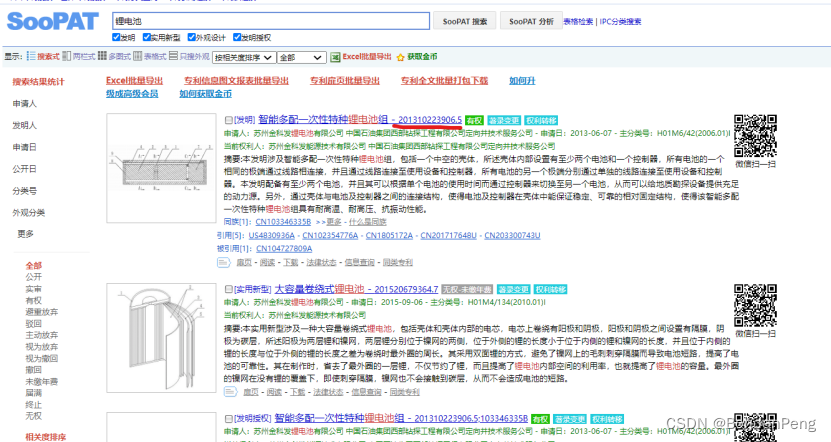The image size is (831, 442).
Task: Filter results by 驳回 status
Action: click(x=33, y=324)
